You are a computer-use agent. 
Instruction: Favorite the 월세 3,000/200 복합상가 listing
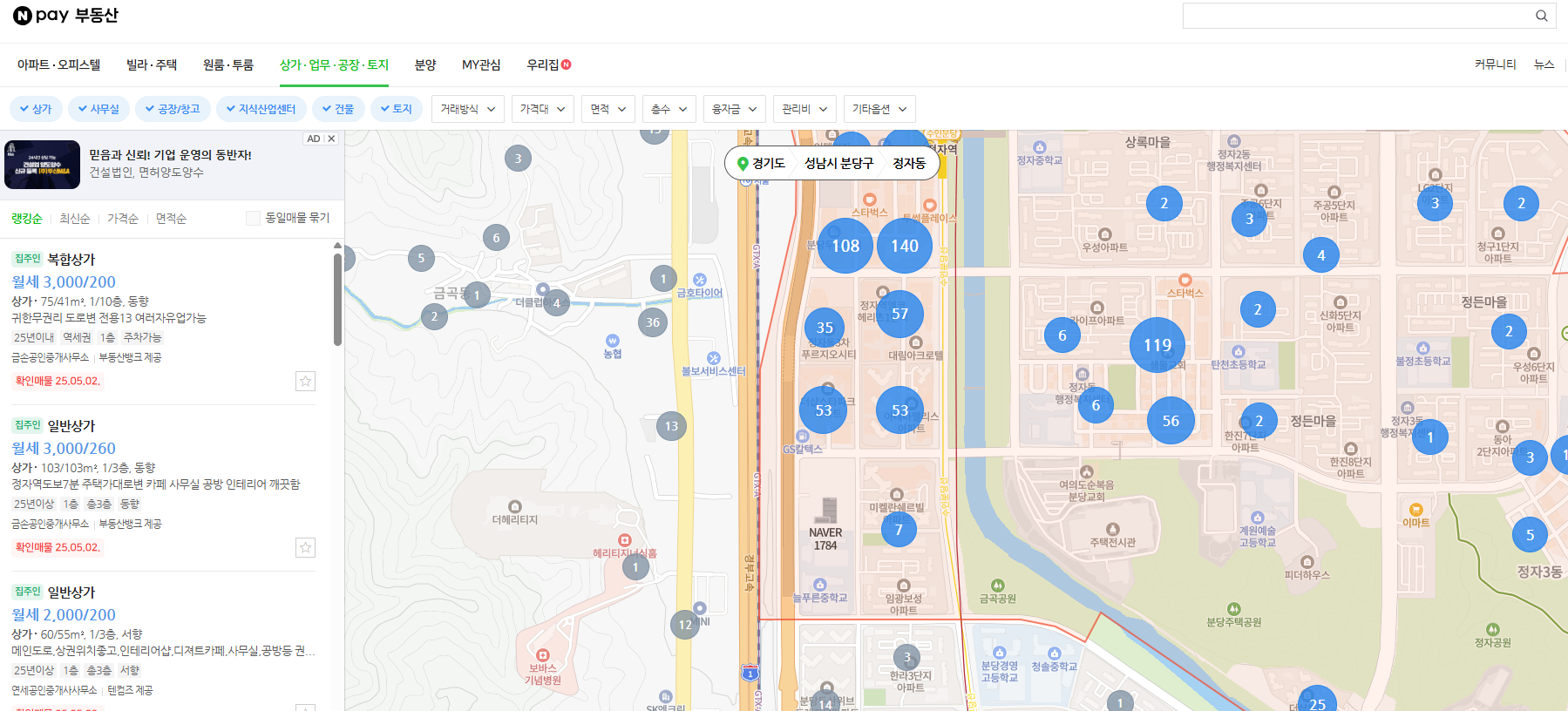(305, 381)
